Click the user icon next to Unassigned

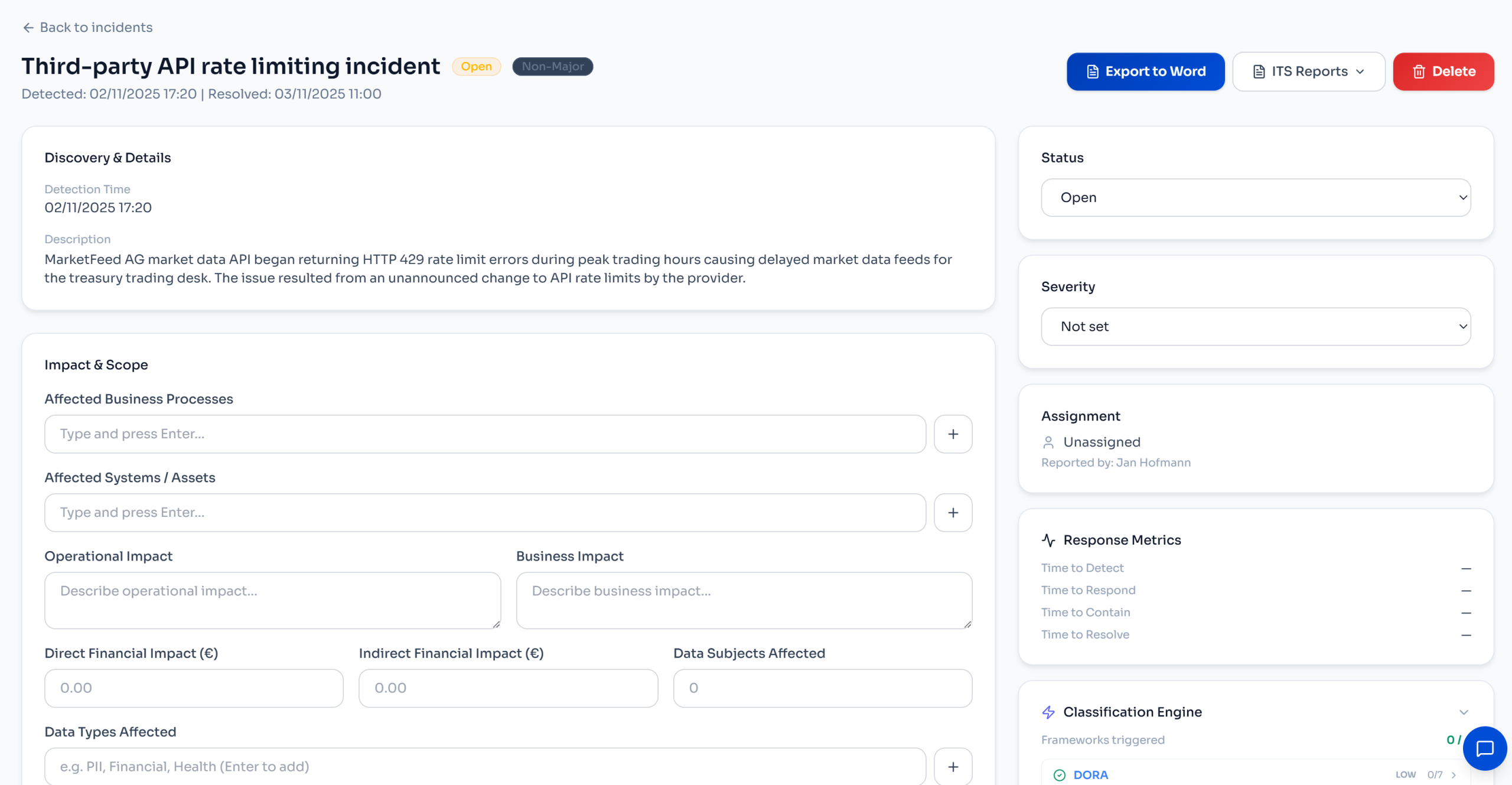[x=1049, y=442]
